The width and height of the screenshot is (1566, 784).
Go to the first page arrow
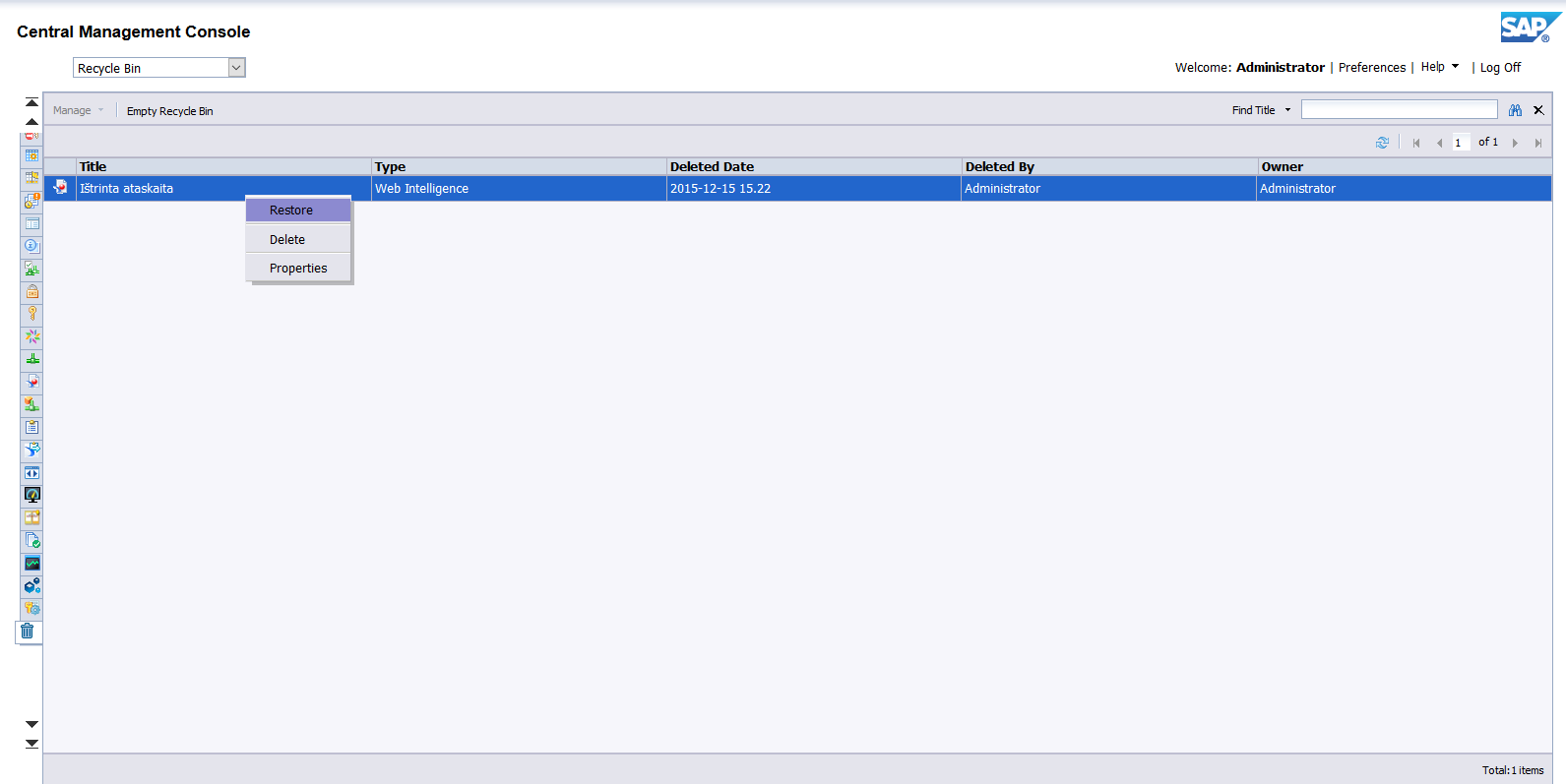[1416, 143]
